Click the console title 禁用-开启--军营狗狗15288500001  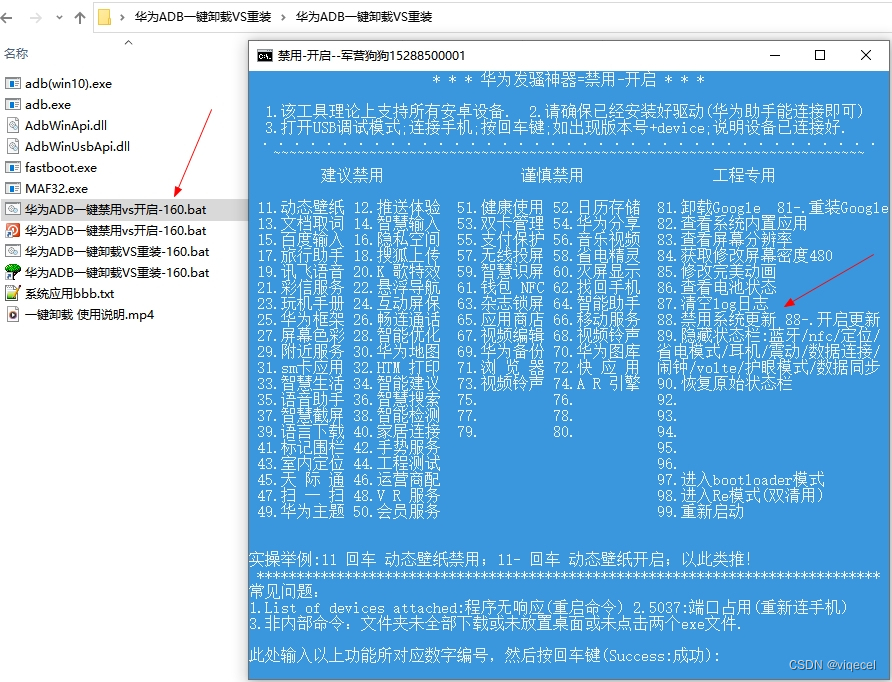coord(371,56)
